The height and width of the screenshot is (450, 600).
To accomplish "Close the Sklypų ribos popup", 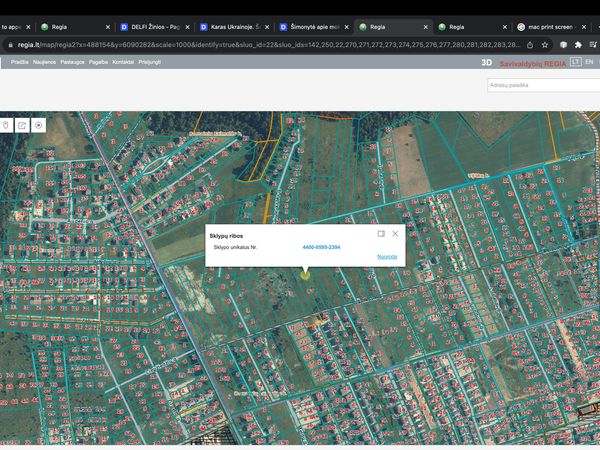I will coord(395,233).
